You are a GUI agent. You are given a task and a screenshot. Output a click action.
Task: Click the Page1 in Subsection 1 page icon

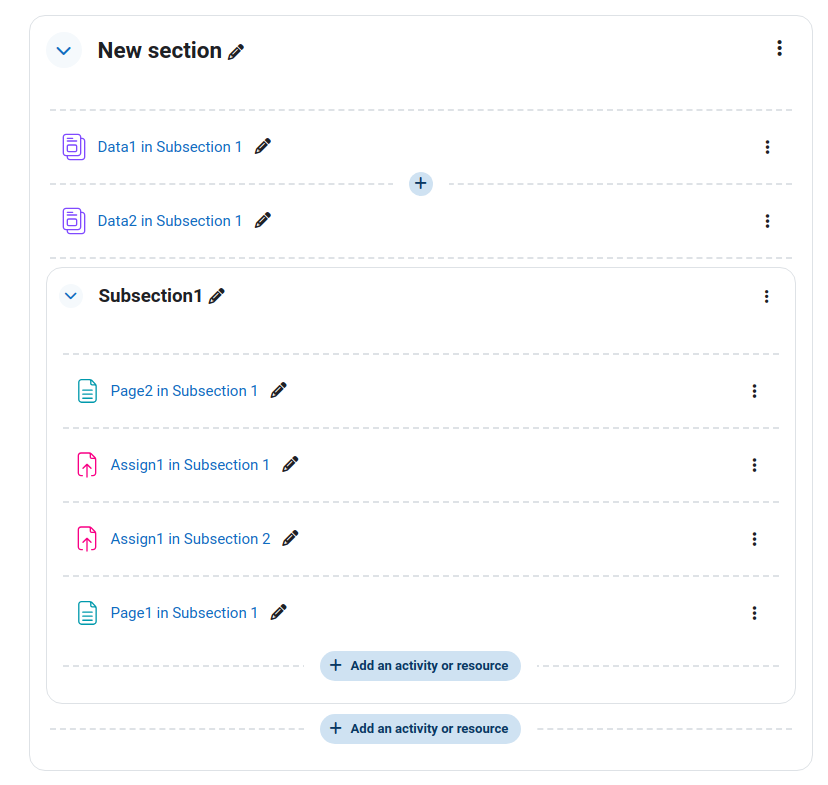point(87,613)
